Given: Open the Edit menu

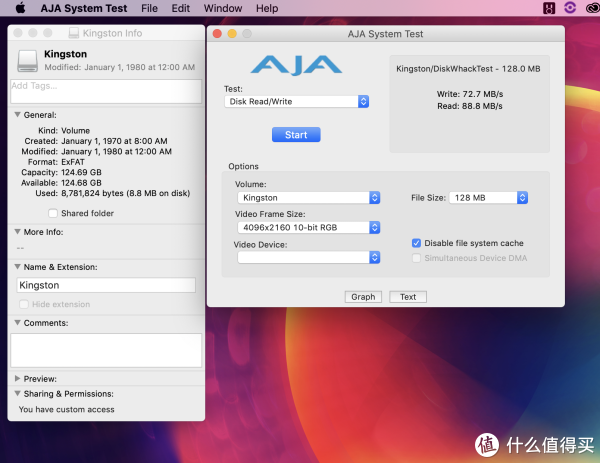Looking at the screenshot, I should (x=181, y=8).
